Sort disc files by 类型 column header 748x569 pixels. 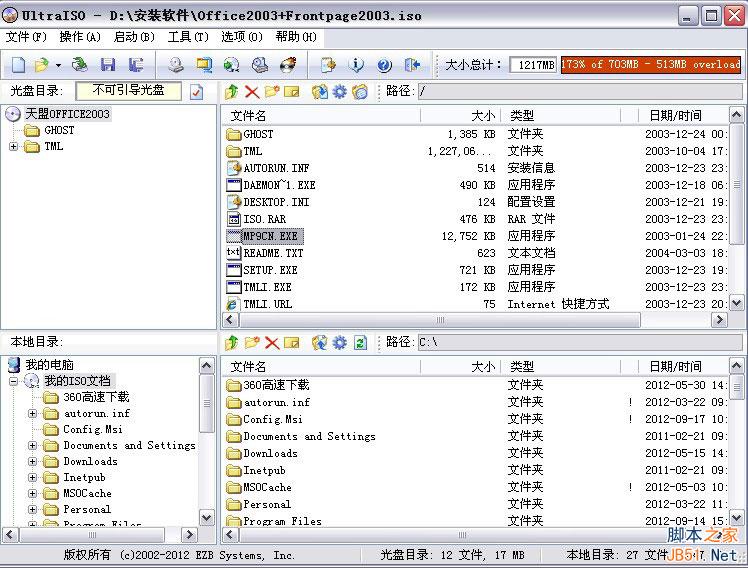click(x=561, y=115)
